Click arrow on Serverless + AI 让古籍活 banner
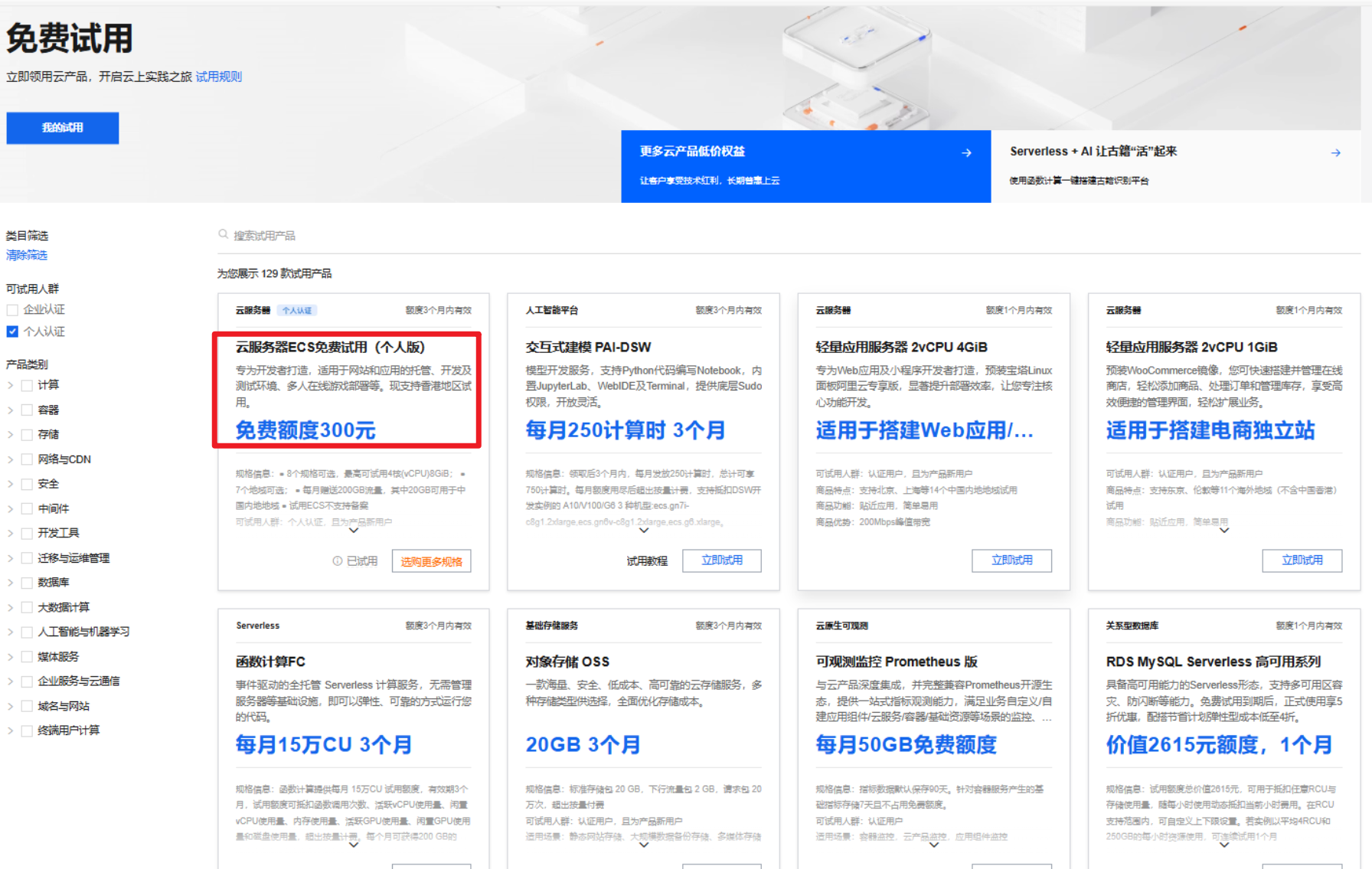 [x=1337, y=152]
